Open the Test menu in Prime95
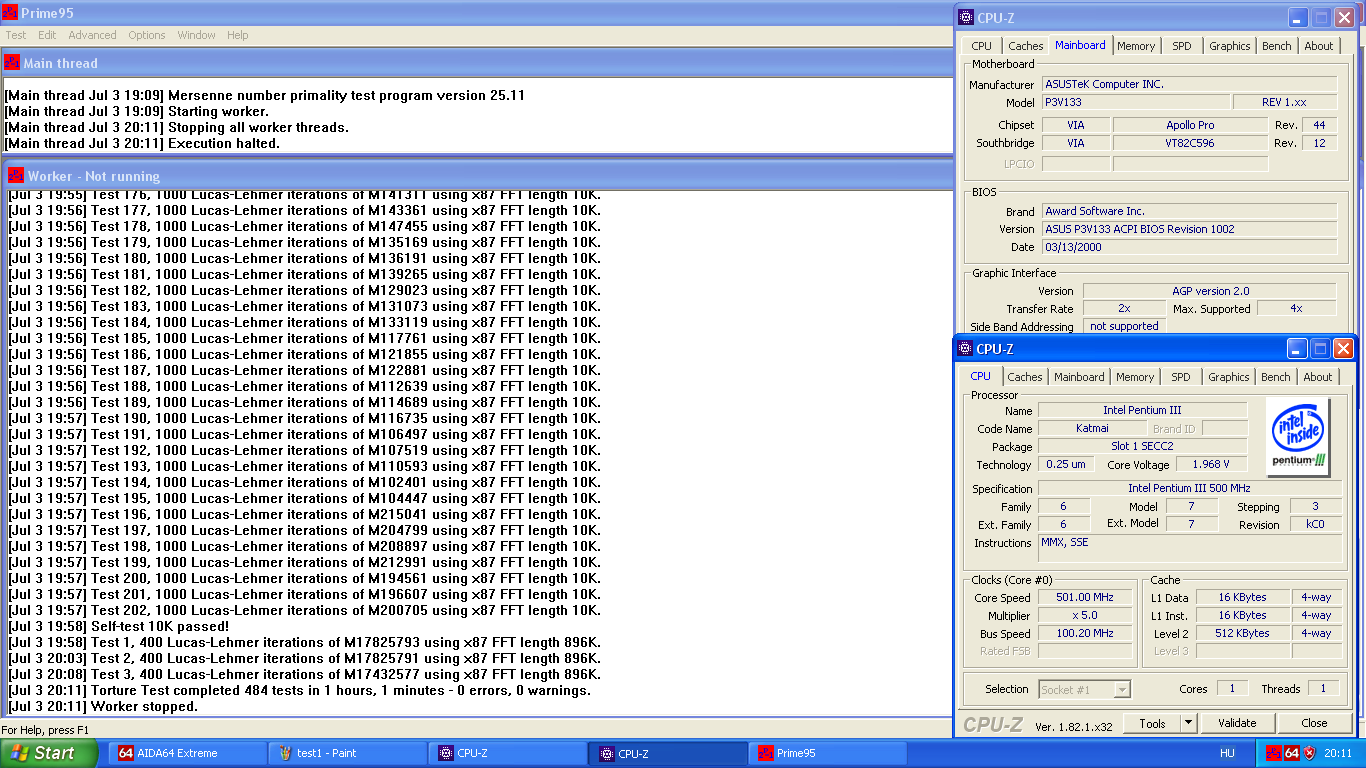Image resolution: width=1366 pixels, height=768 pixels. [16, 35]
